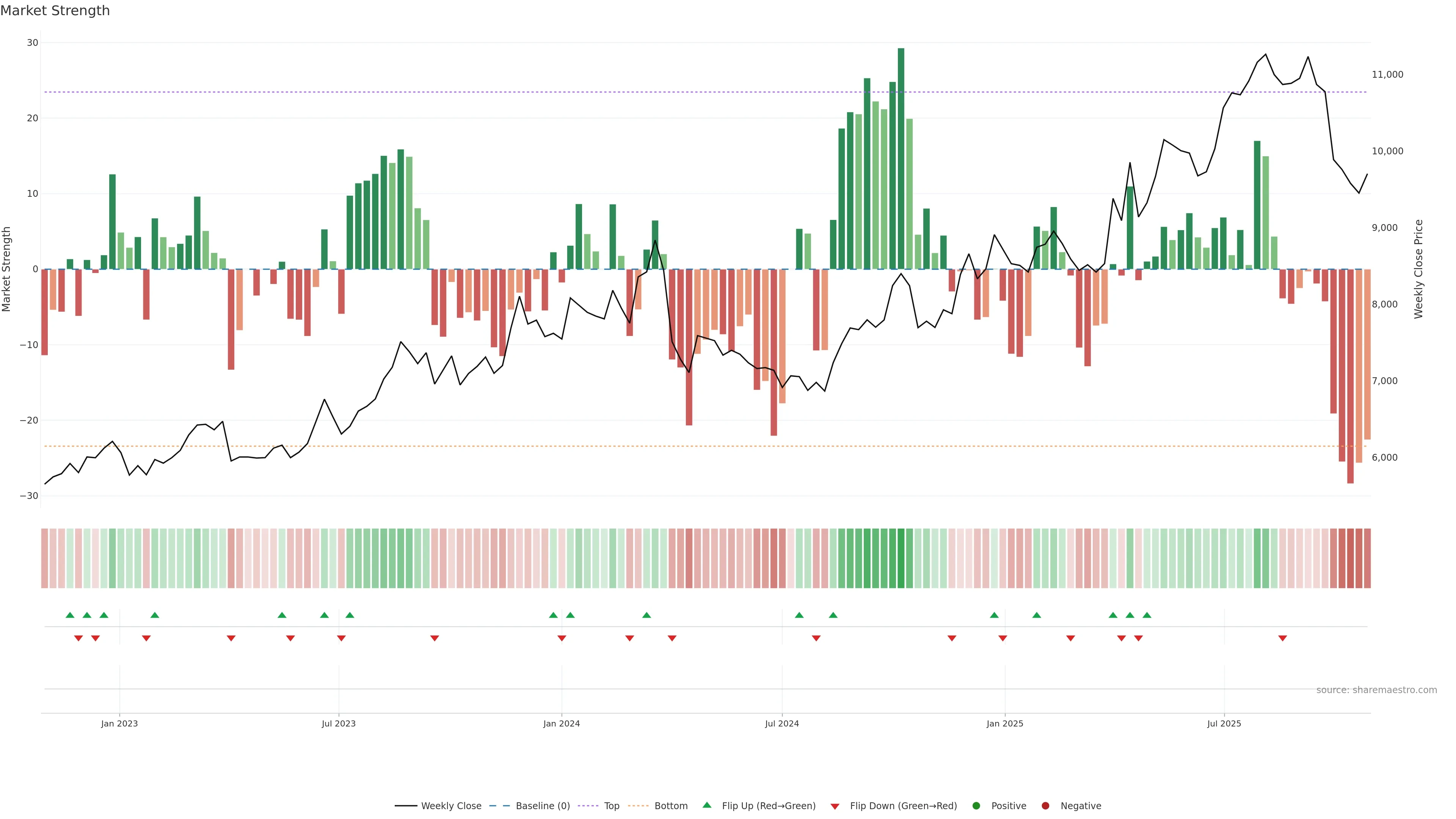Click the leftmost red flip-down triangle marker
Viewport: 1456px width, 819px height.
78,638
